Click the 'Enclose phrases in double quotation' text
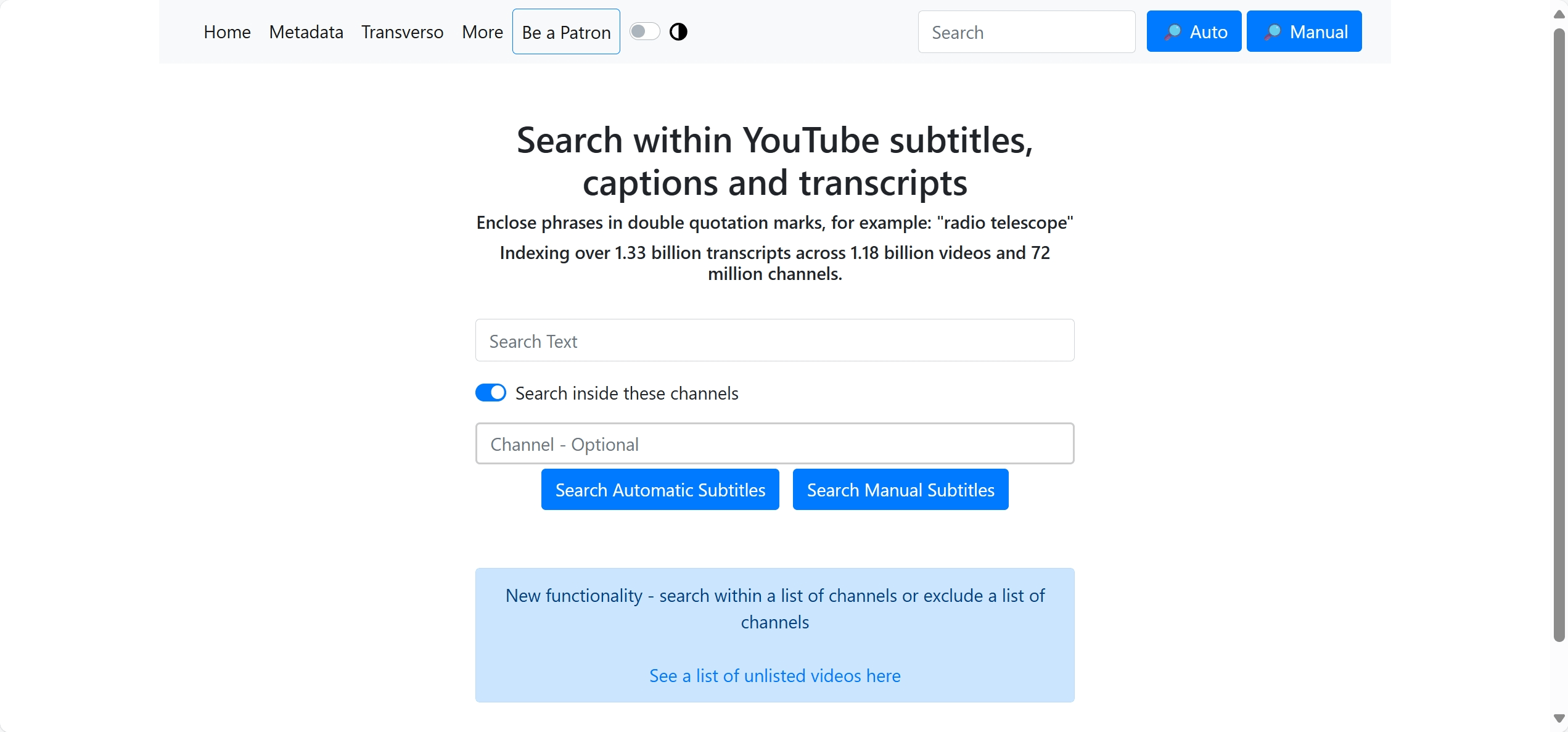 tap(774, 223)
